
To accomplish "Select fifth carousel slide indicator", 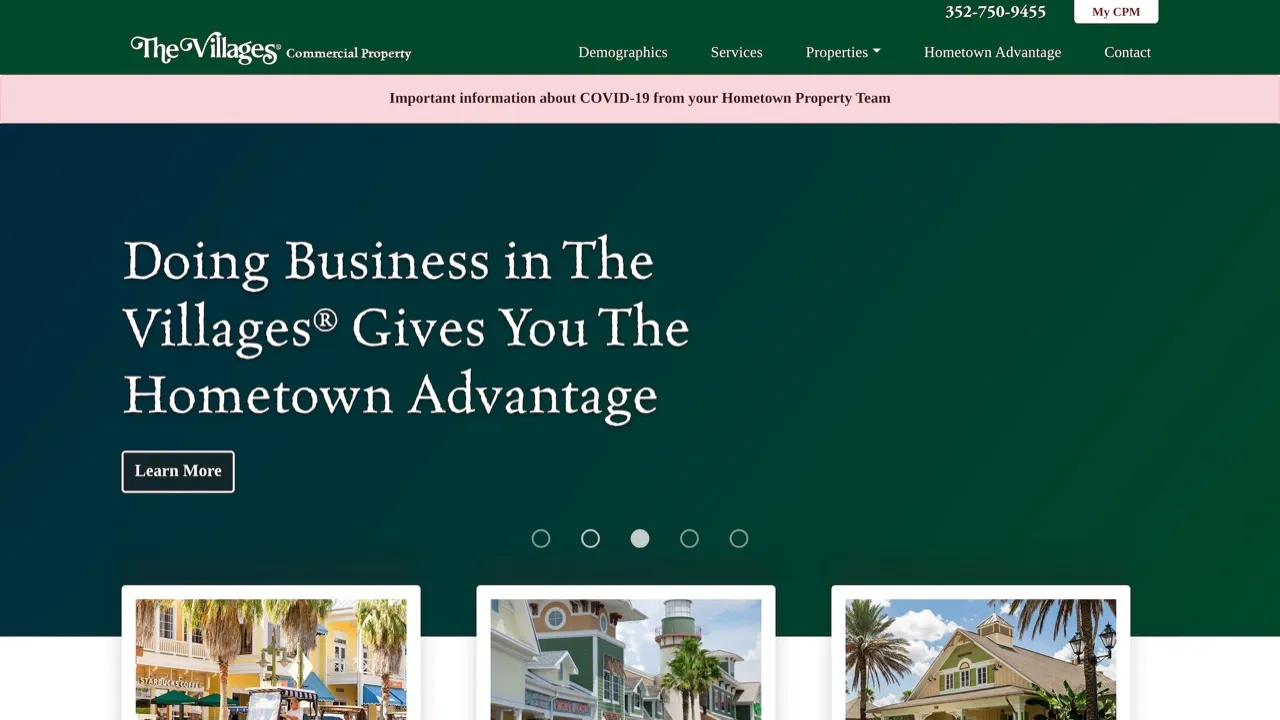I will 739,539.
